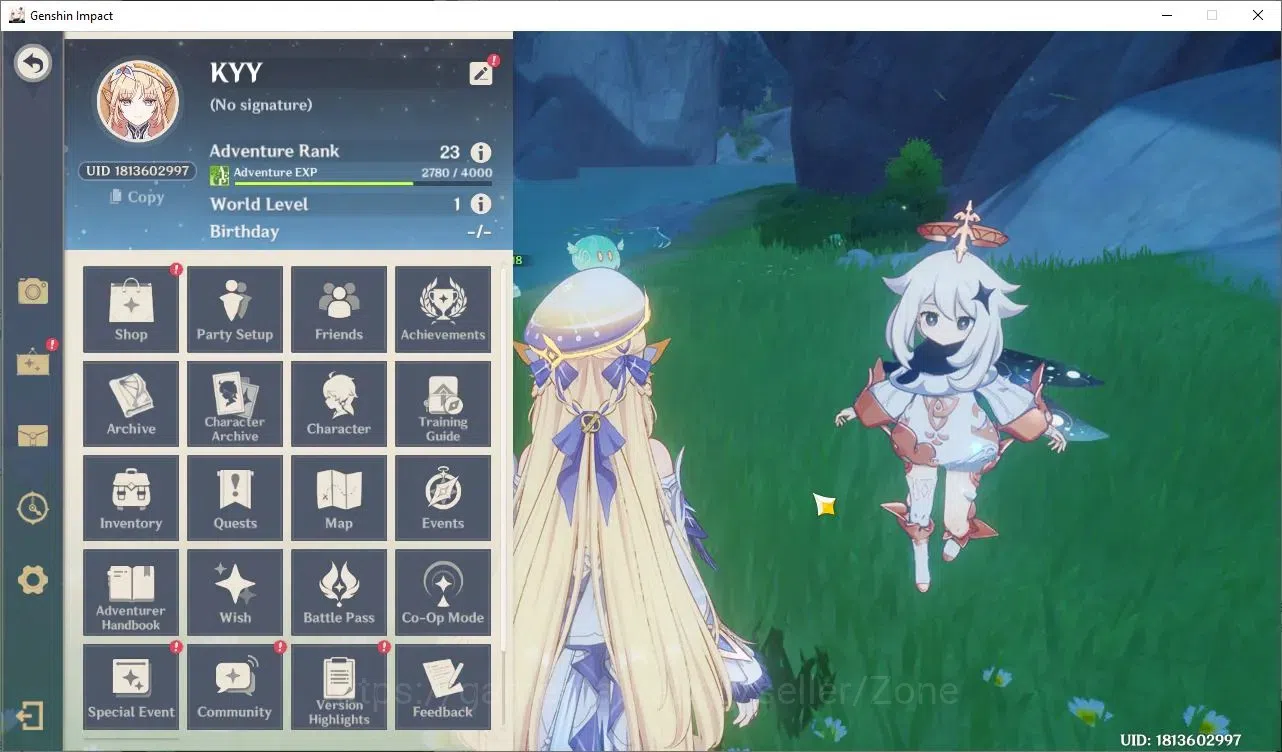Open the Battle Pass
Image resolution: width=1282 pixels, height=752 pixels.
339,592
